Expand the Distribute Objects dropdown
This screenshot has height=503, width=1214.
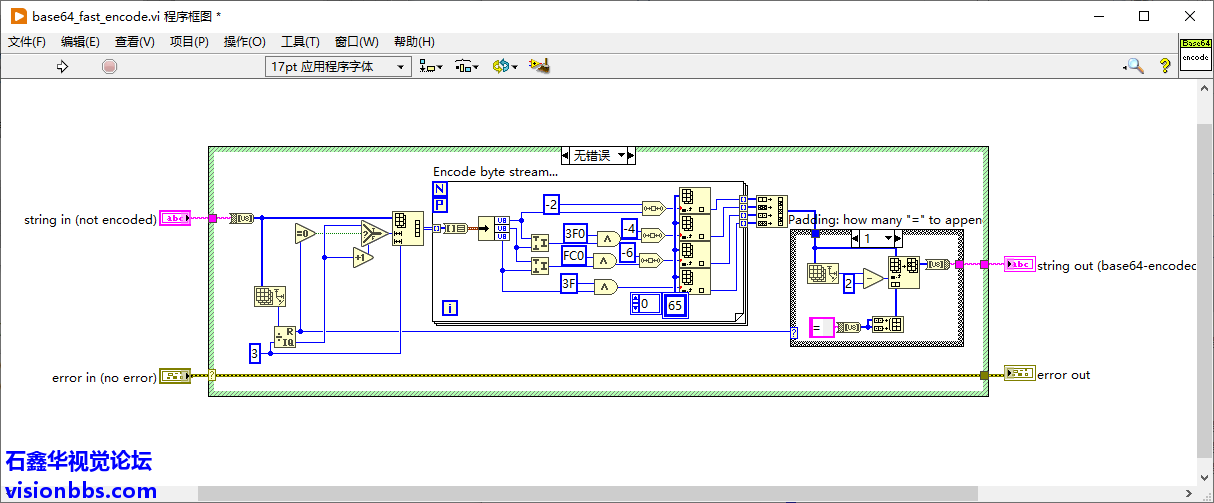[467, 66]
